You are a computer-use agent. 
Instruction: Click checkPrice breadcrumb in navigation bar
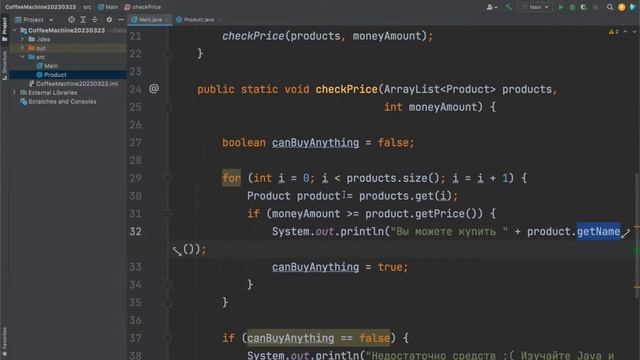click(143, 7)
